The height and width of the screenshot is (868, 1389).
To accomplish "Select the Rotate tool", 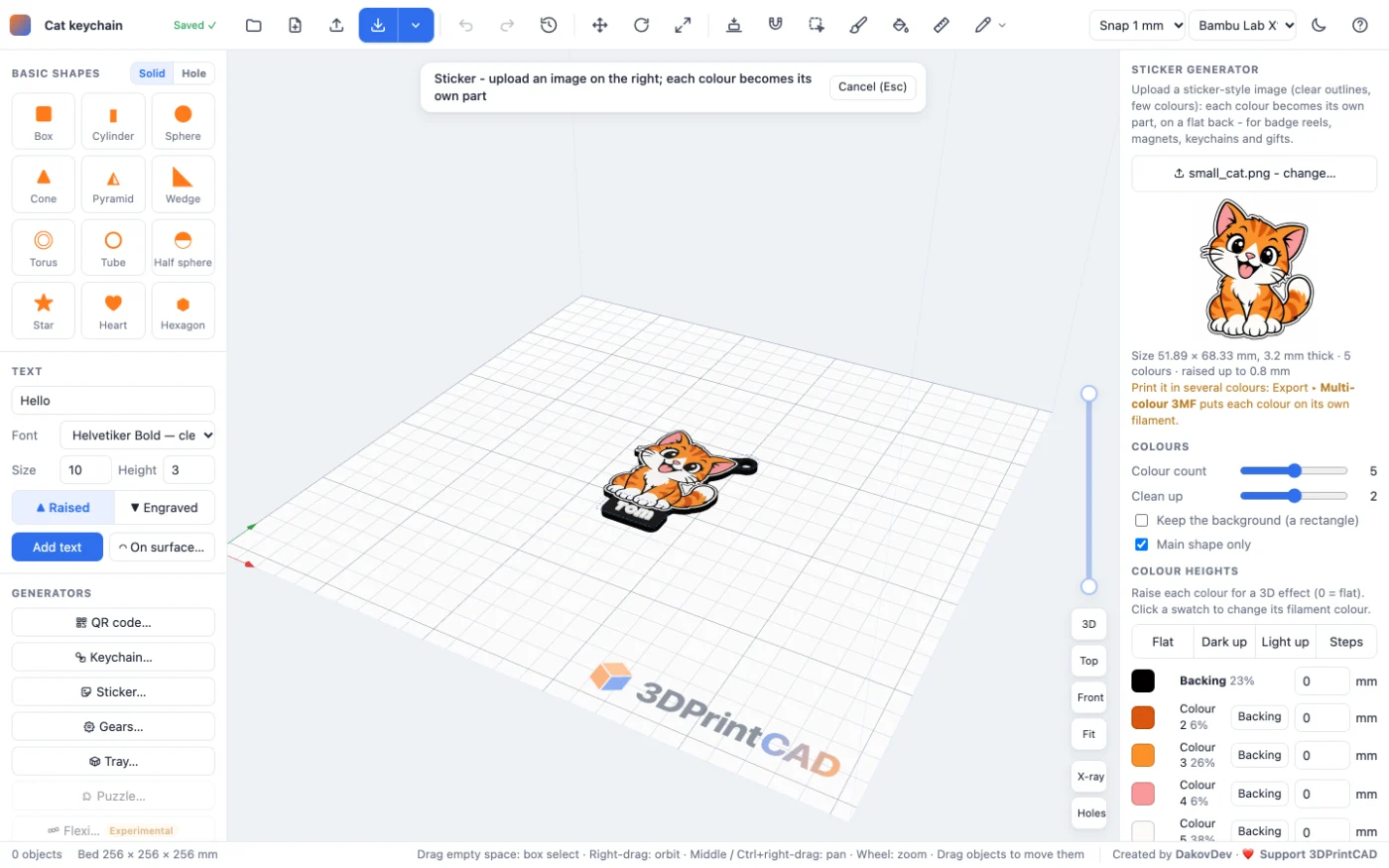I will [642, 25].
